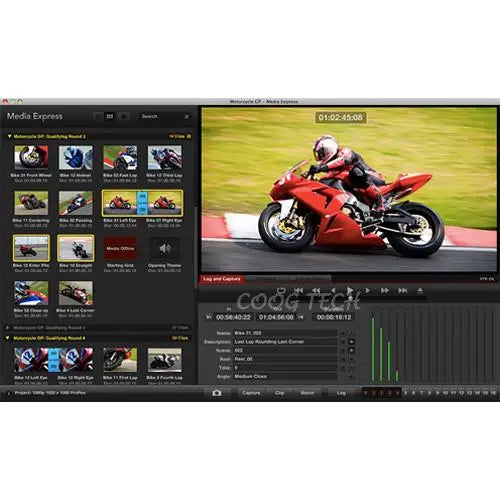Jump to the start of the clip
This screenshot has width=500, height=500.
(299, 291)
